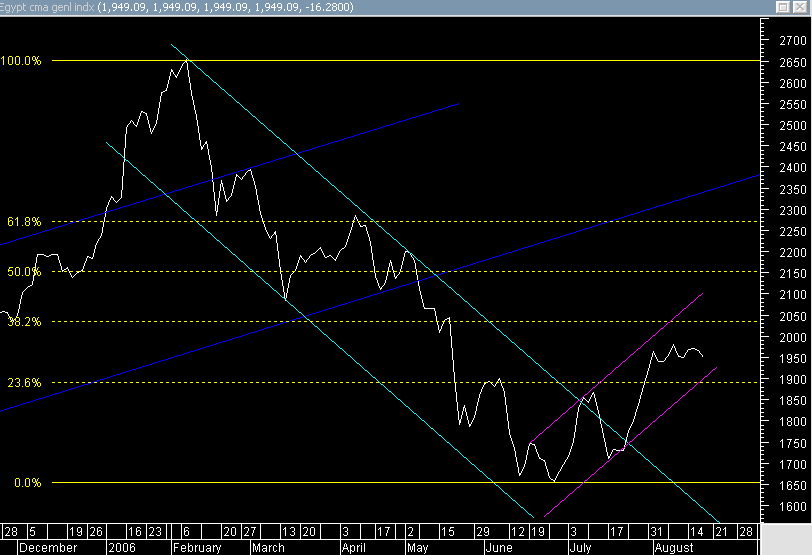Click the price values in the title bar
The image size is (812, 555).
[x=225, y=7]
